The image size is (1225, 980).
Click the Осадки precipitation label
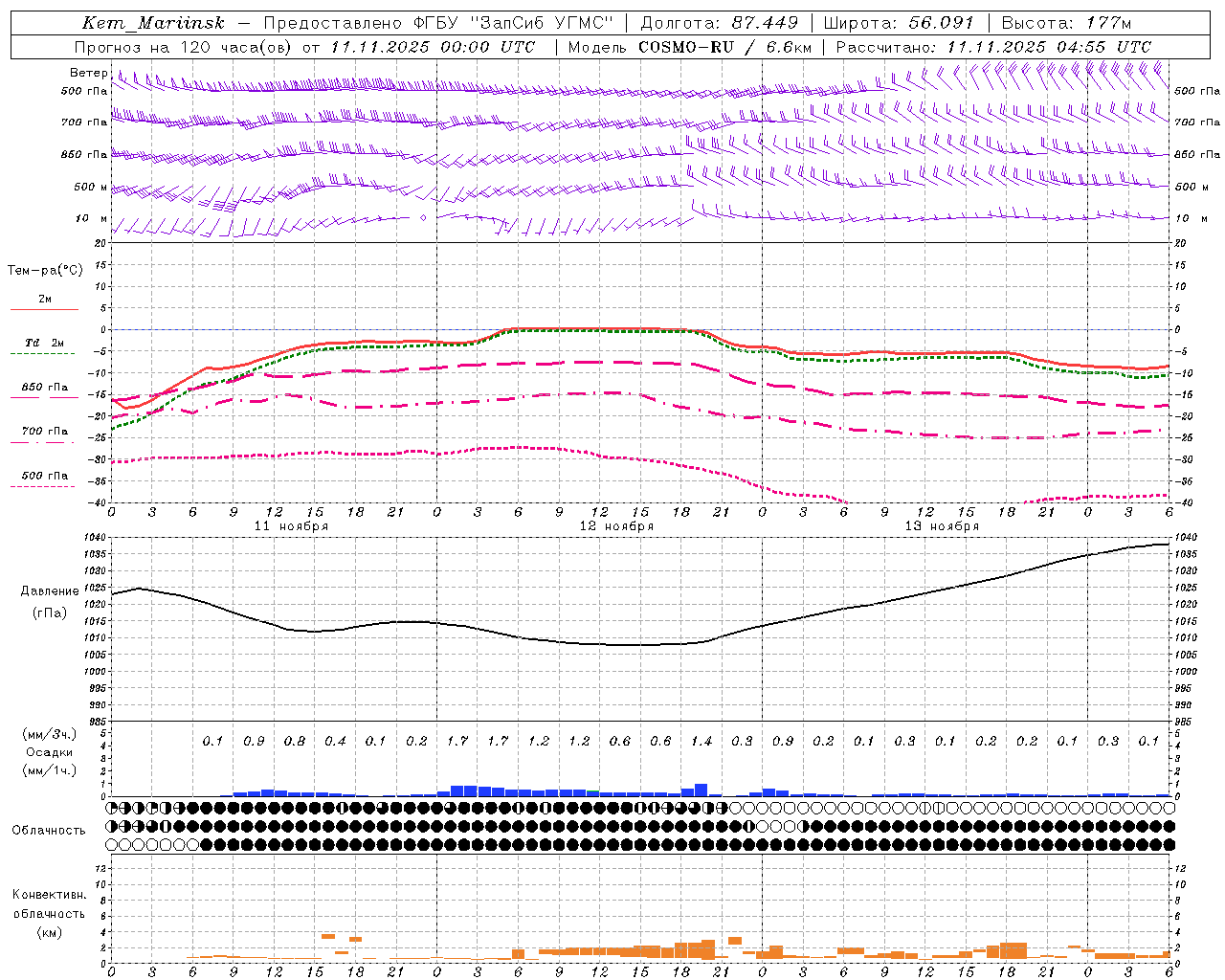coord(49,752)
